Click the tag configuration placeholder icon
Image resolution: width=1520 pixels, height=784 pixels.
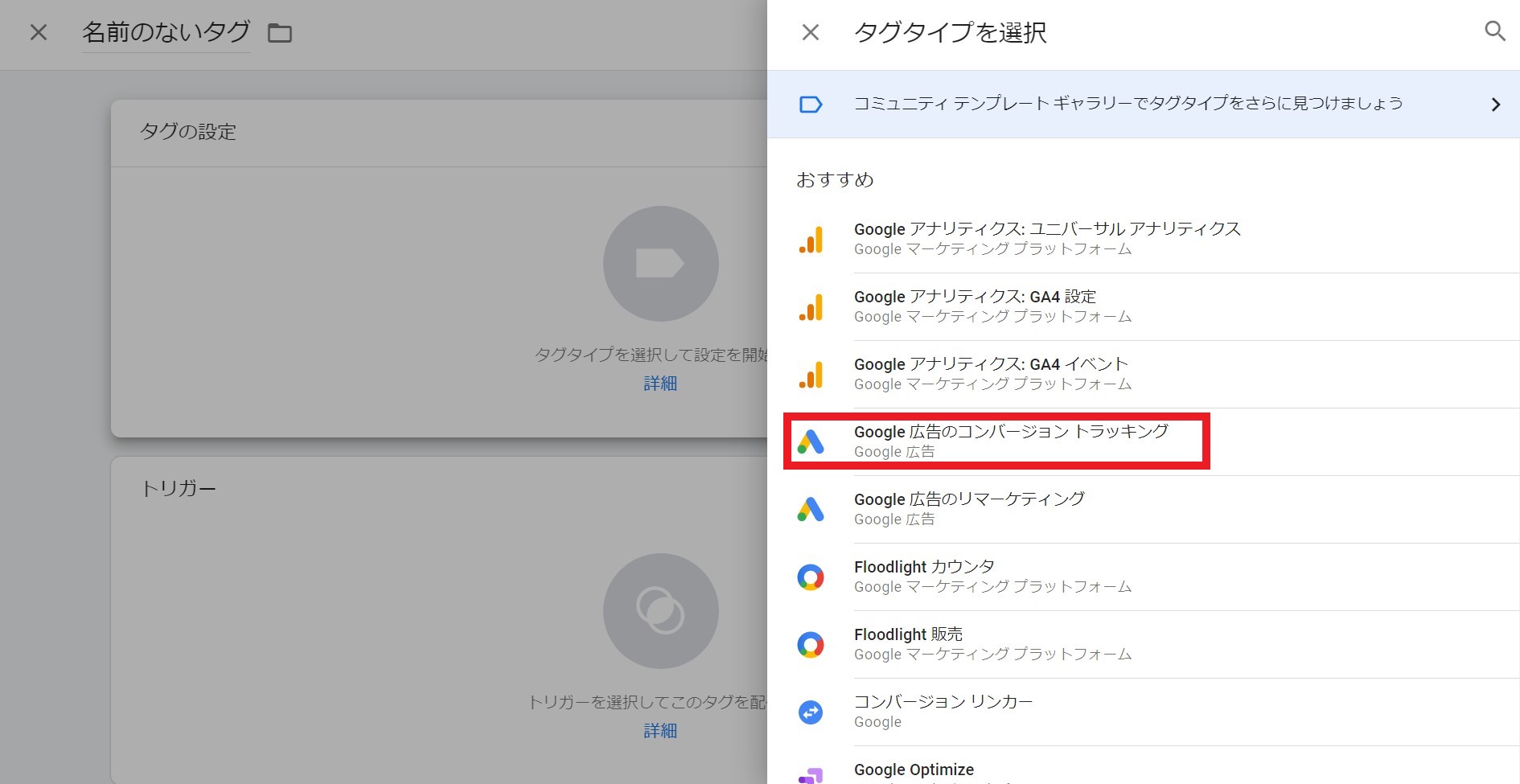[x=660, y=264]
